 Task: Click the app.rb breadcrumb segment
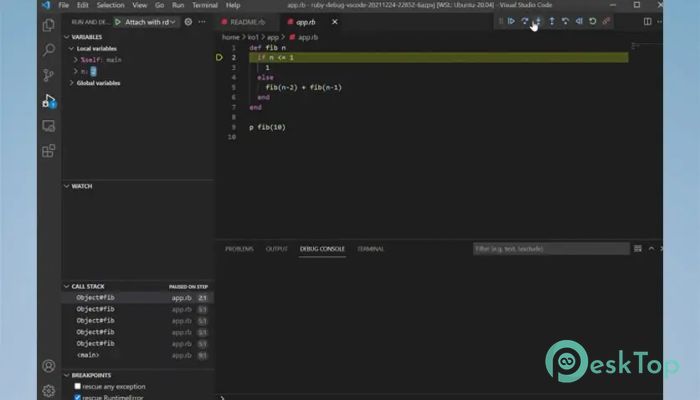(308, 38)
